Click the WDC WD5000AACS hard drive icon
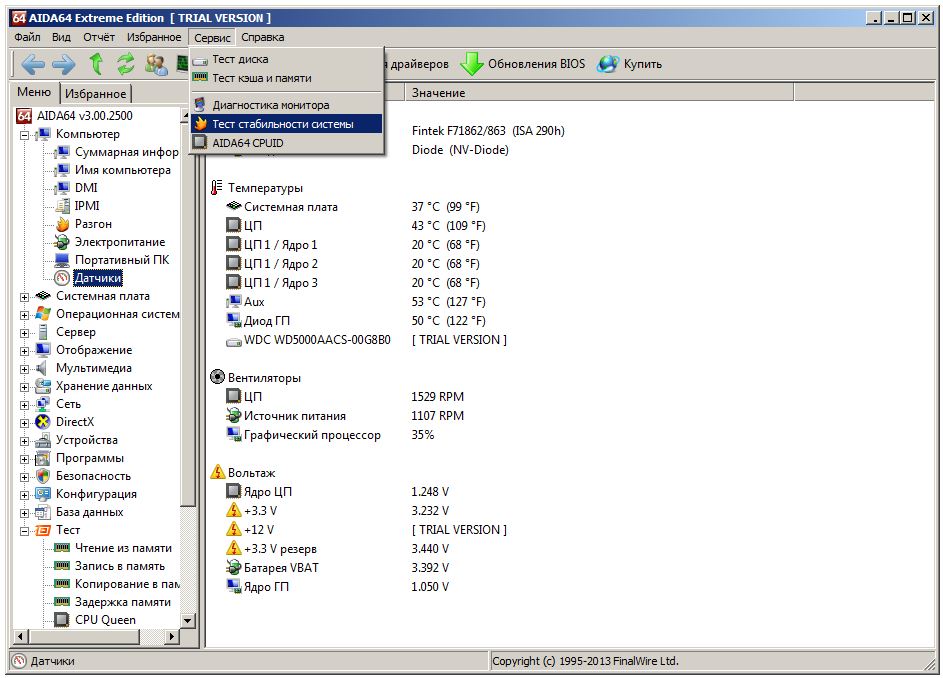Screen dimensions: 943x678 pyautogui.click(x=233, y=342)
